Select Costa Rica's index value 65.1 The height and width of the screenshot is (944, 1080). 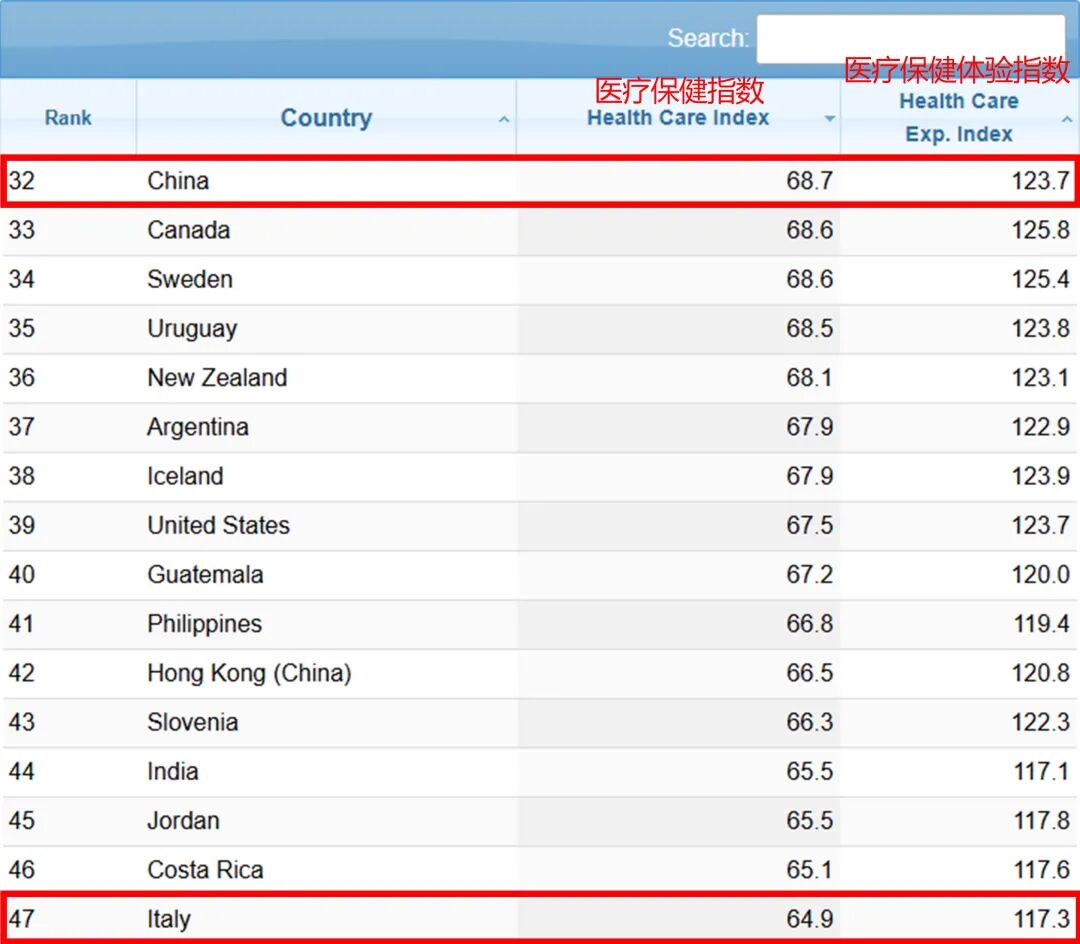[809, 869]
